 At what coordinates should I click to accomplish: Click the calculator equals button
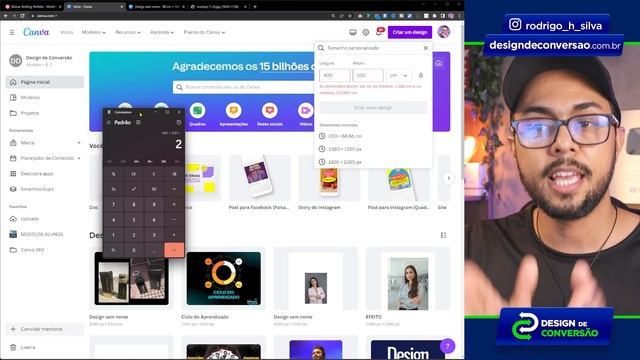point(174,250)
